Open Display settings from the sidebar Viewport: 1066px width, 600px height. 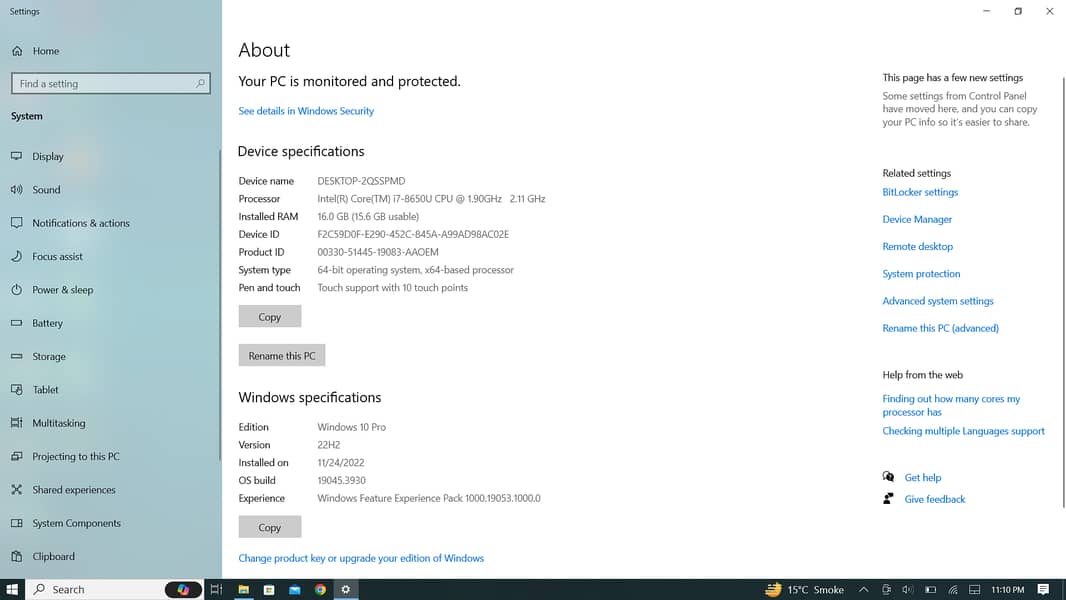(47, 156)
